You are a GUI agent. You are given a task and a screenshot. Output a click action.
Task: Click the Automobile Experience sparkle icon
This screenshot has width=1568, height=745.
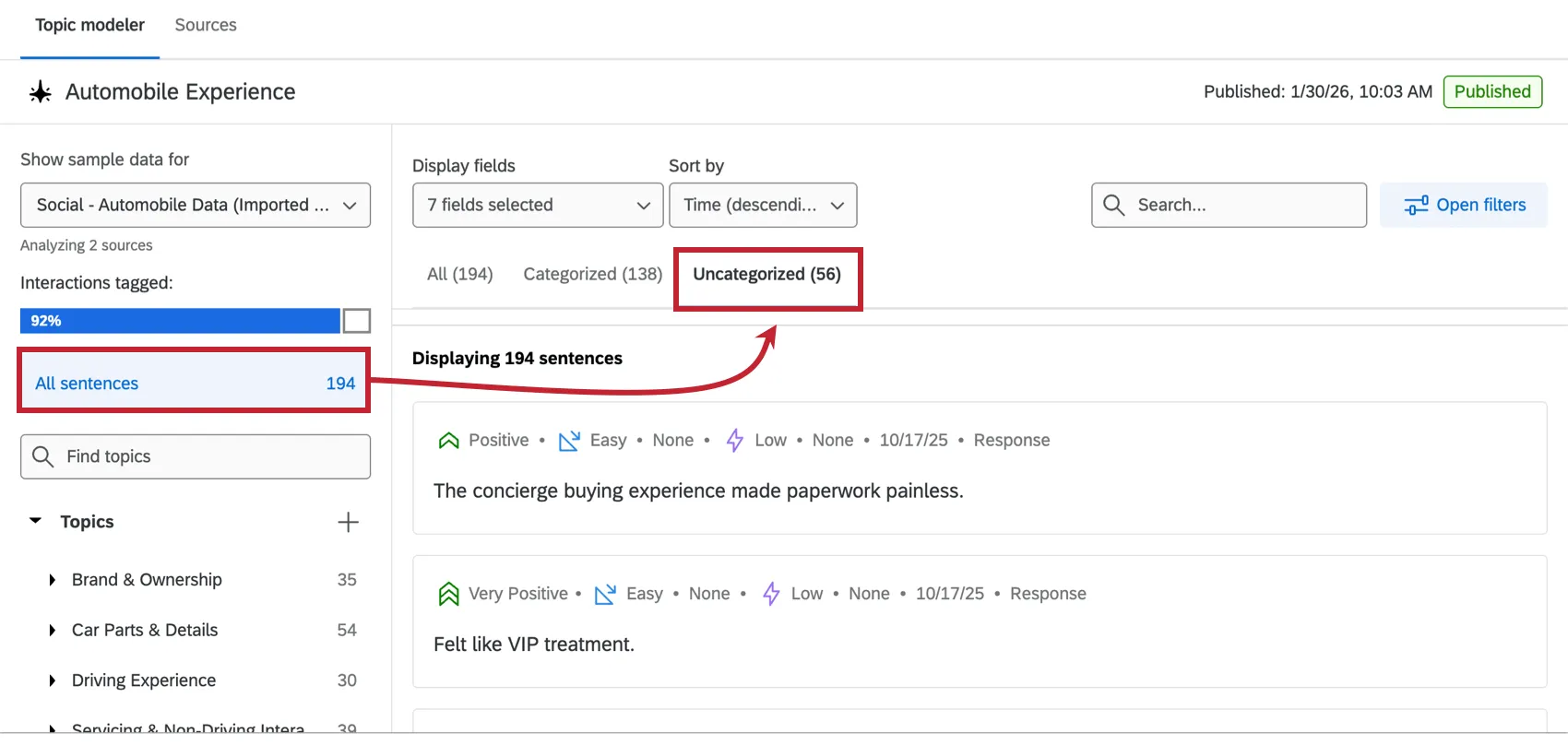coord(41,92)
